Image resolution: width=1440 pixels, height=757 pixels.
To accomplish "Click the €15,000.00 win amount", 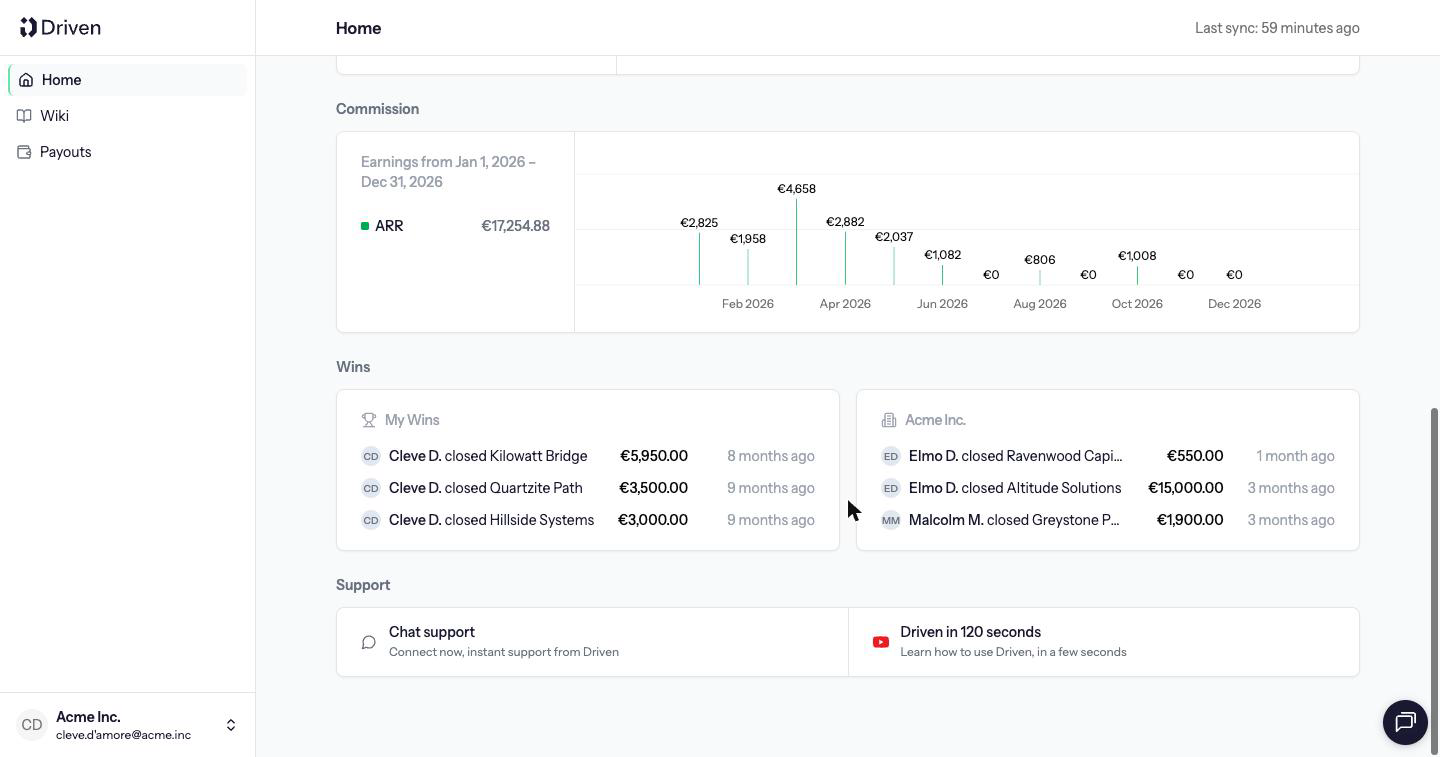I will tap(1185, 488).
